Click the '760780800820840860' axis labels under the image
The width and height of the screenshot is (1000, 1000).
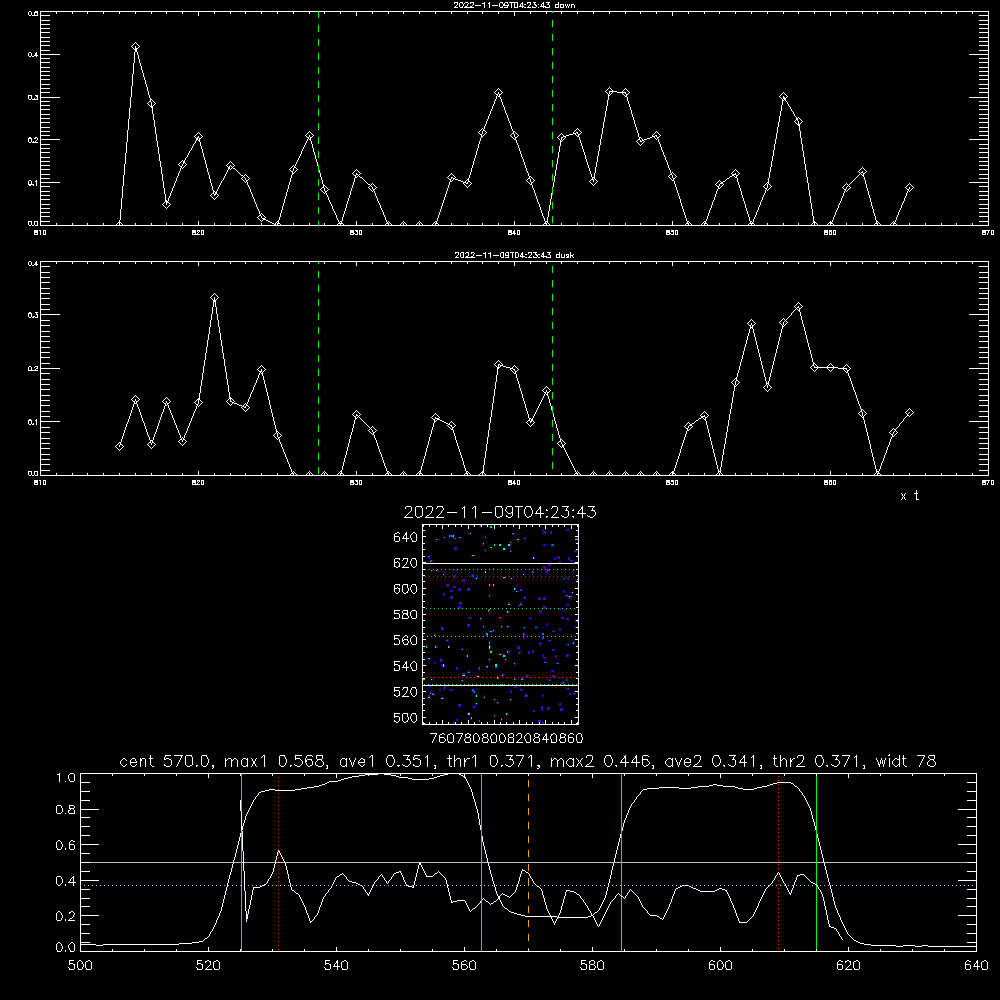click(506, 738)
